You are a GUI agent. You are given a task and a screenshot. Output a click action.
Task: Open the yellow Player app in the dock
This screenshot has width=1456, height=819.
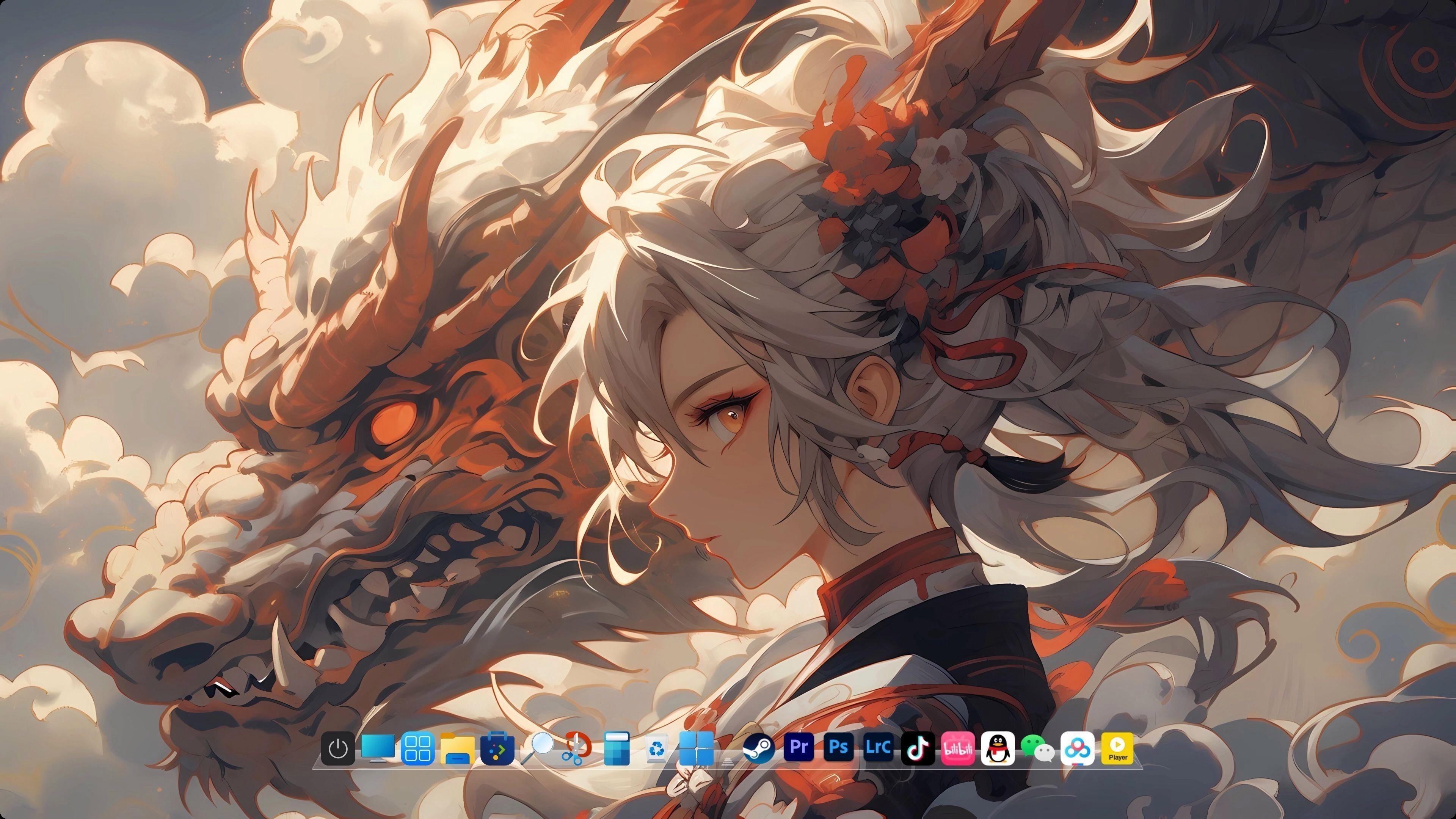point(1117,748)
